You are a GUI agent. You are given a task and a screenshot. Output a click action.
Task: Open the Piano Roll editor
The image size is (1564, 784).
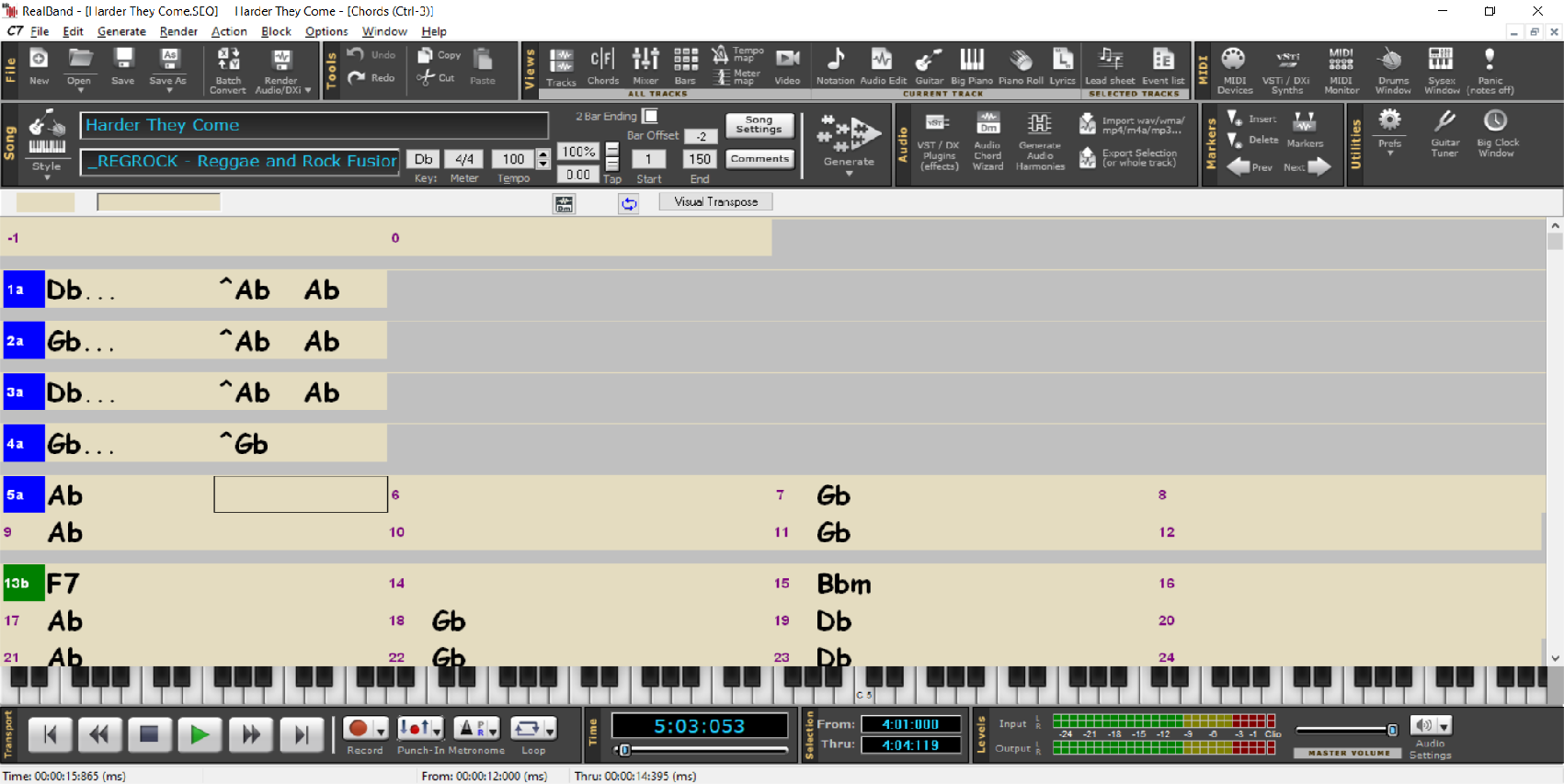[1021, 66]
